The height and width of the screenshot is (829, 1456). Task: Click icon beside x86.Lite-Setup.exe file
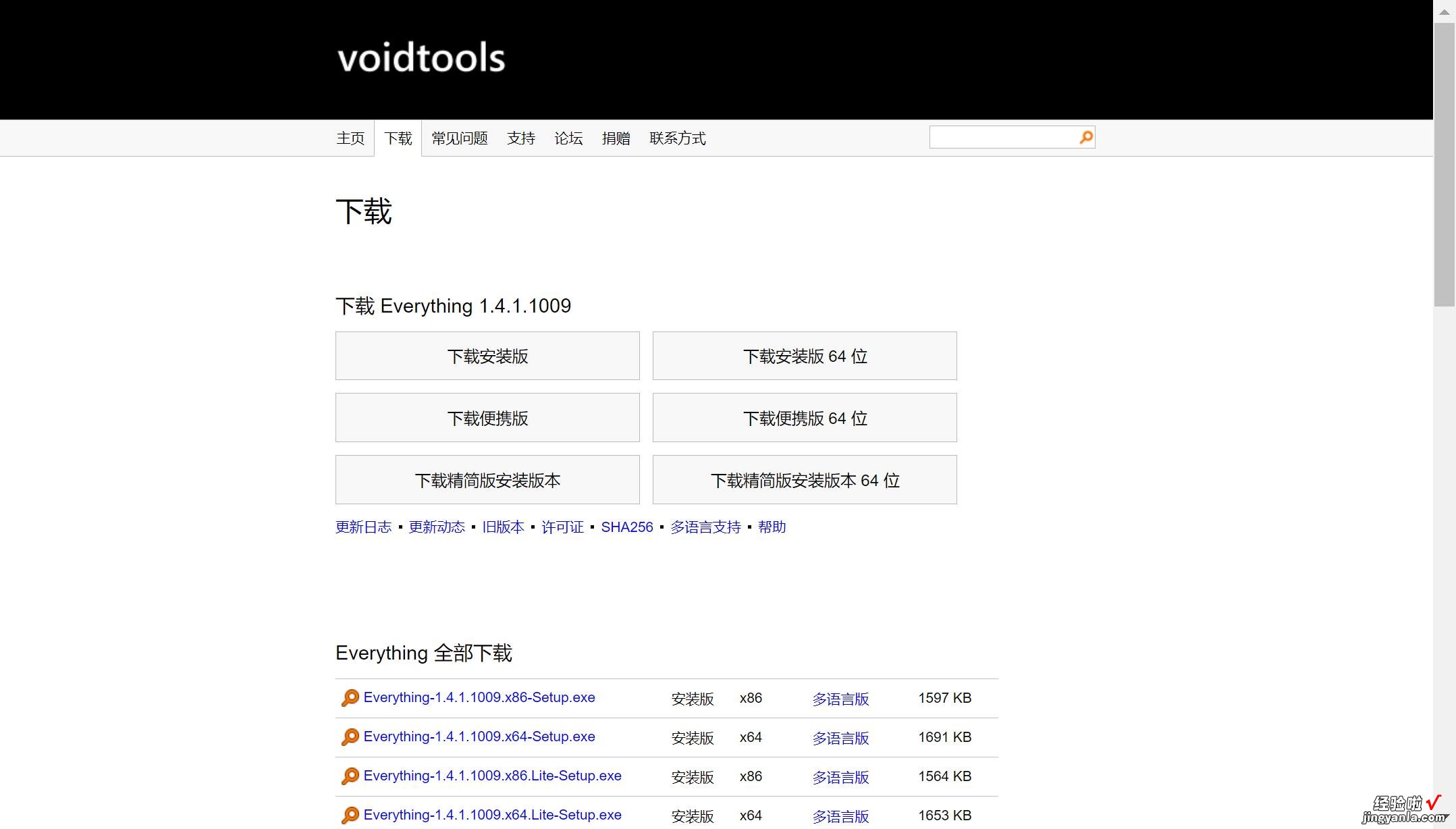350,776
